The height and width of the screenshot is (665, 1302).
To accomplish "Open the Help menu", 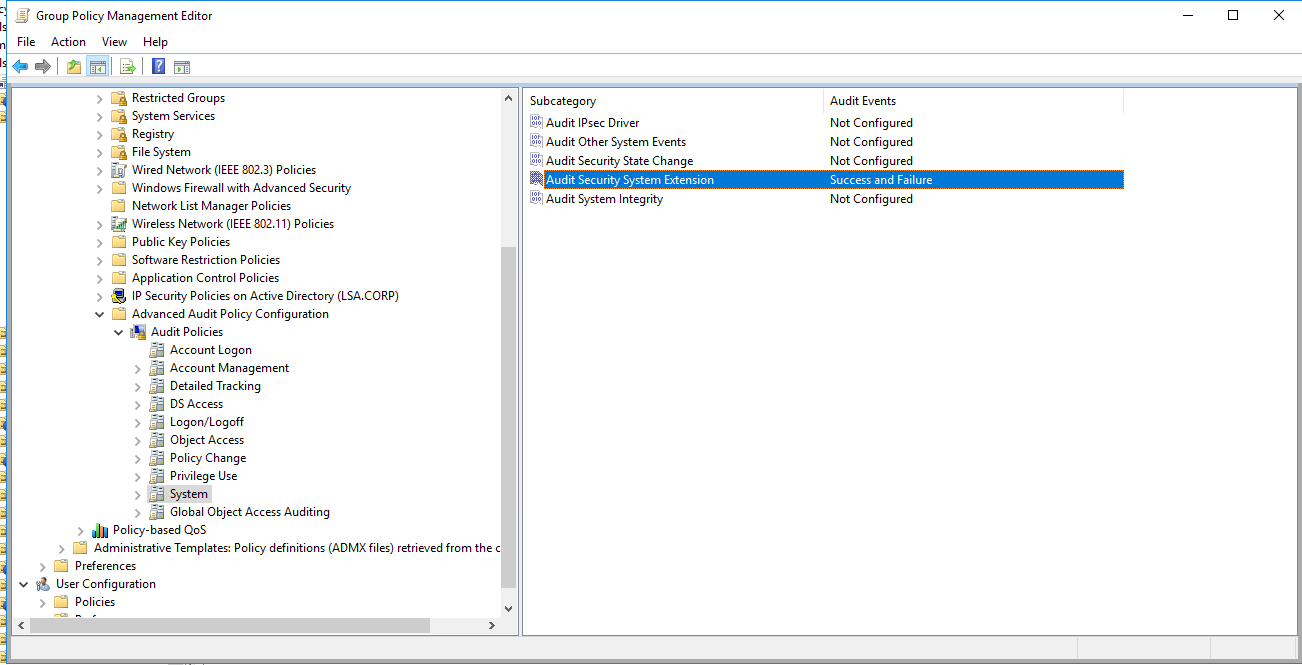I will 155,42.
